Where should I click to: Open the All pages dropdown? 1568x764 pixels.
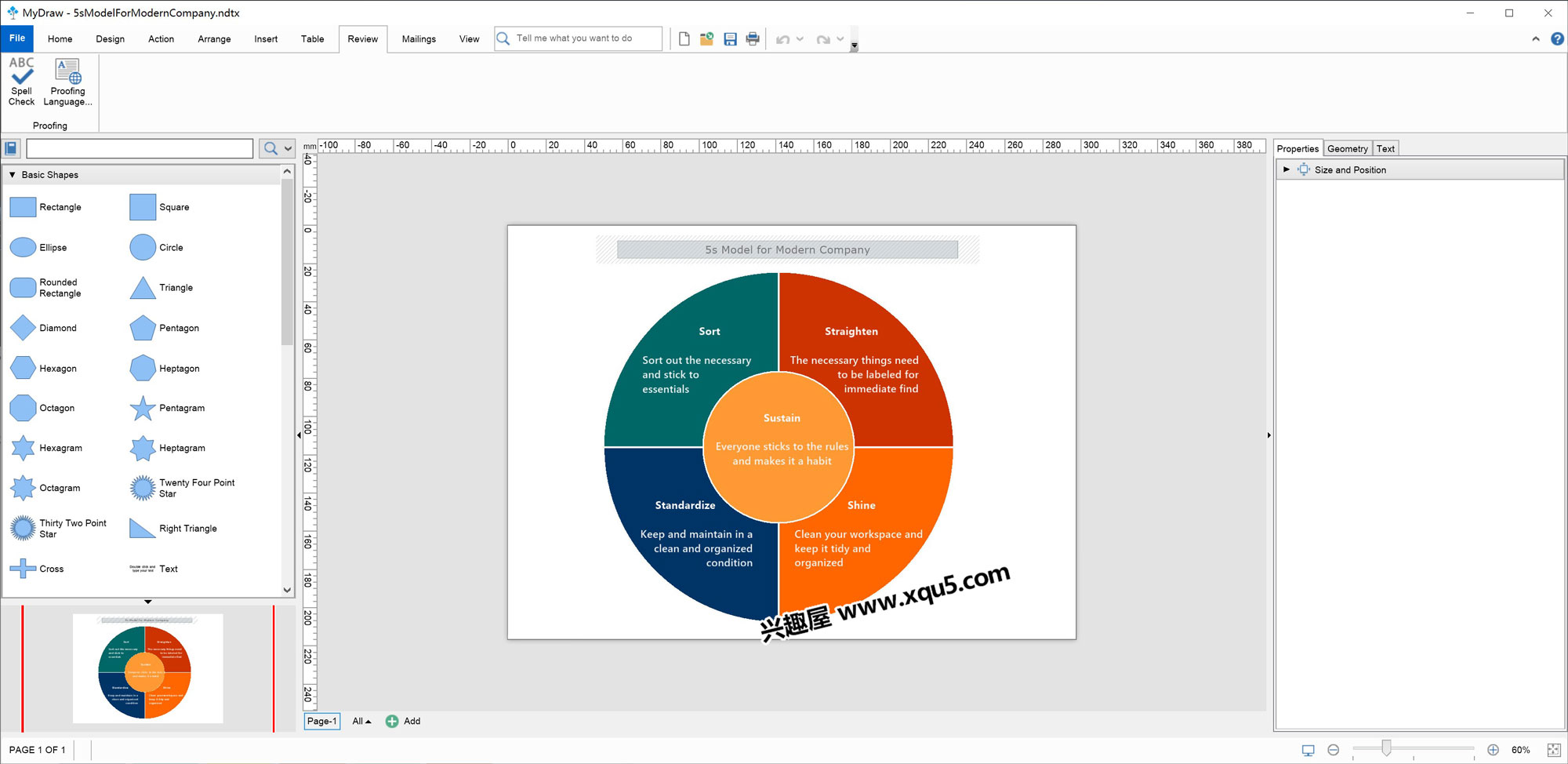pyautogui.click(x=361, y=721)
